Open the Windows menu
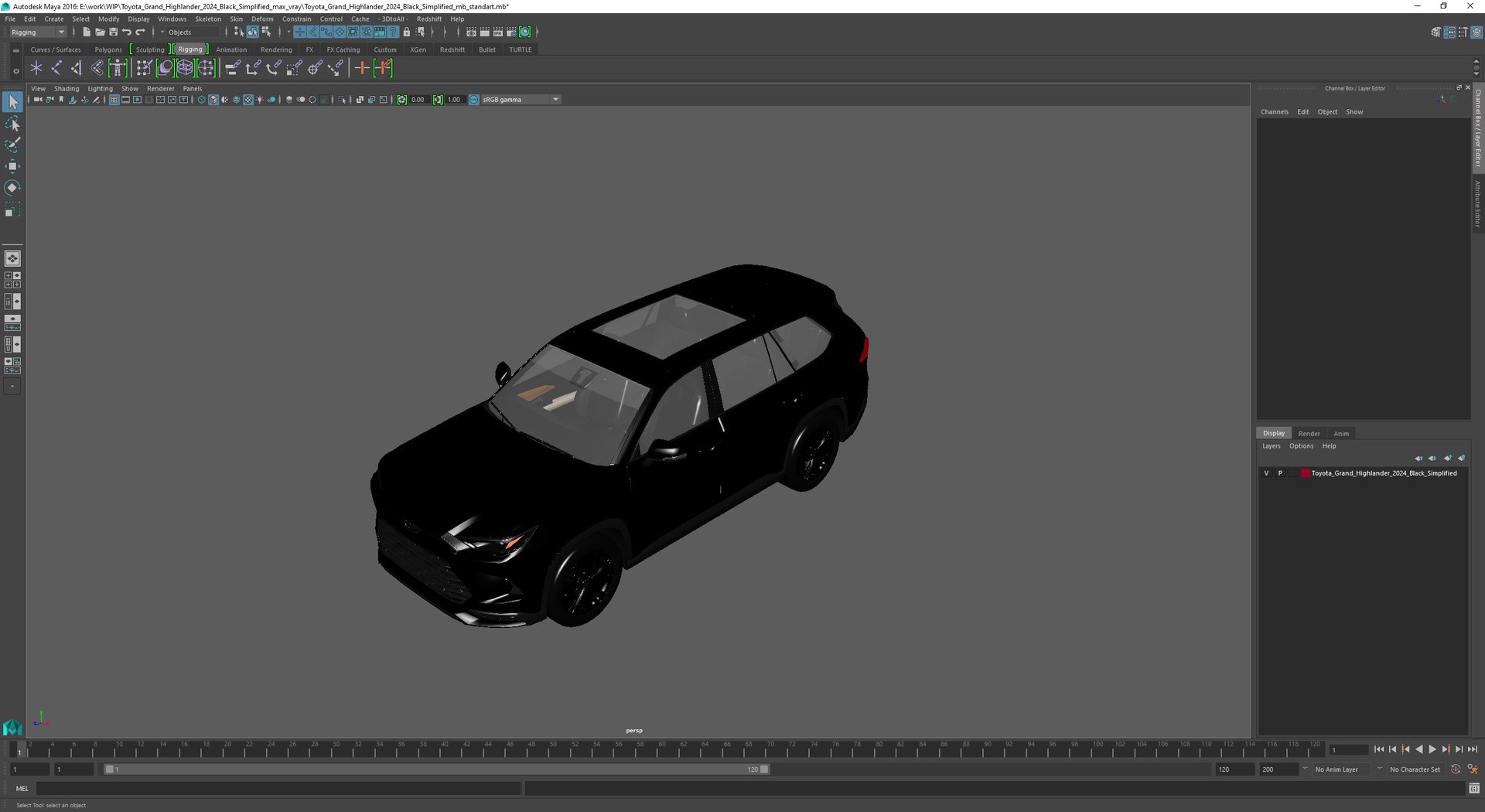Image resolution: width=1485 pixels, height=812 pixels. 172,19
